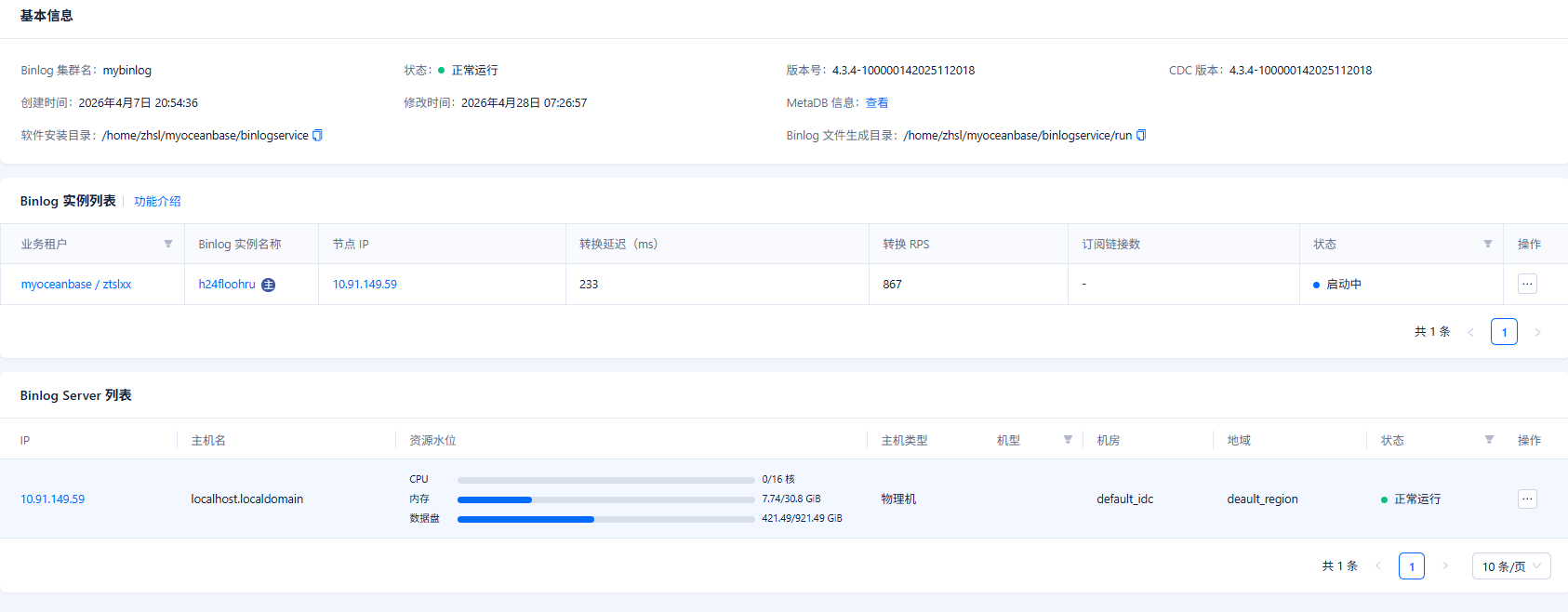Filter Binlog Server list by 状态
The width and height of the screenshot is (1568, 612).
pyautogui.click(x=1489, y=440)
